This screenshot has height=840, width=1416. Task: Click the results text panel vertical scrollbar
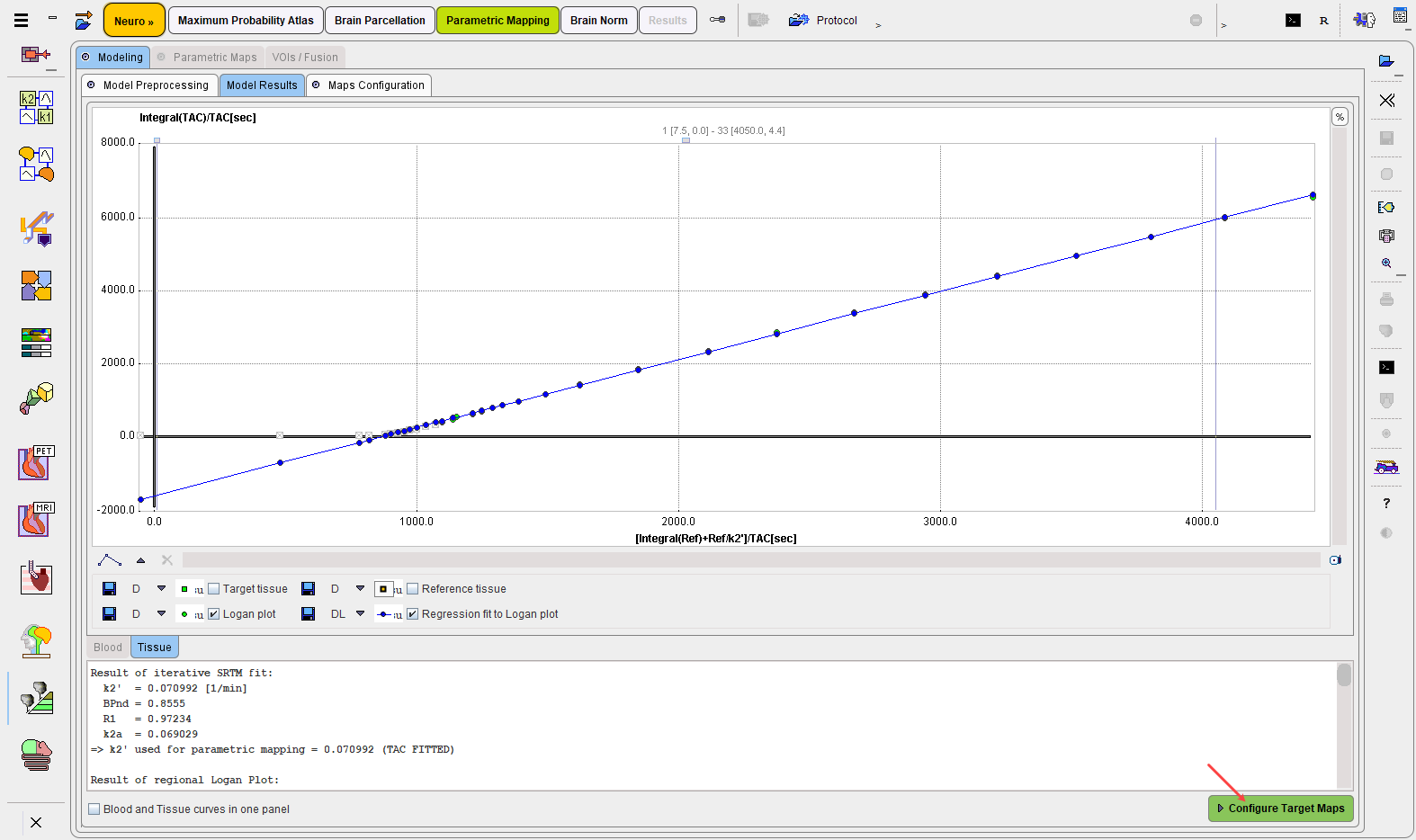pos(1344,726)
